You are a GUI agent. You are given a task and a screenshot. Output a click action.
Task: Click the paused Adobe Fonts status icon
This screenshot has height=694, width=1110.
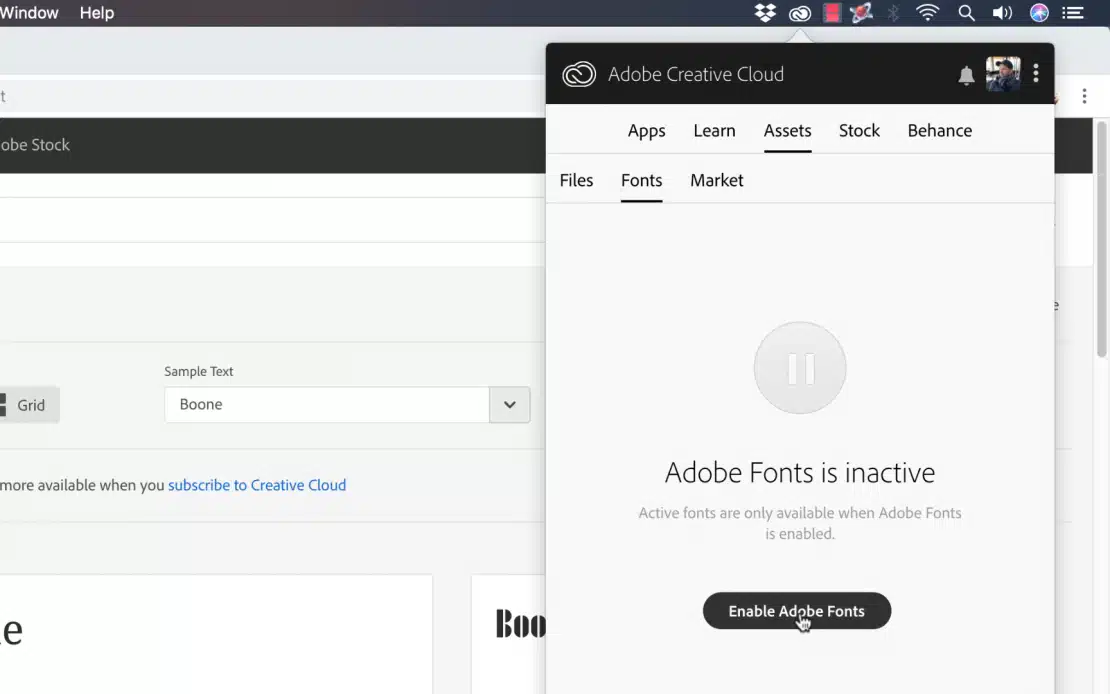(800, 368)
